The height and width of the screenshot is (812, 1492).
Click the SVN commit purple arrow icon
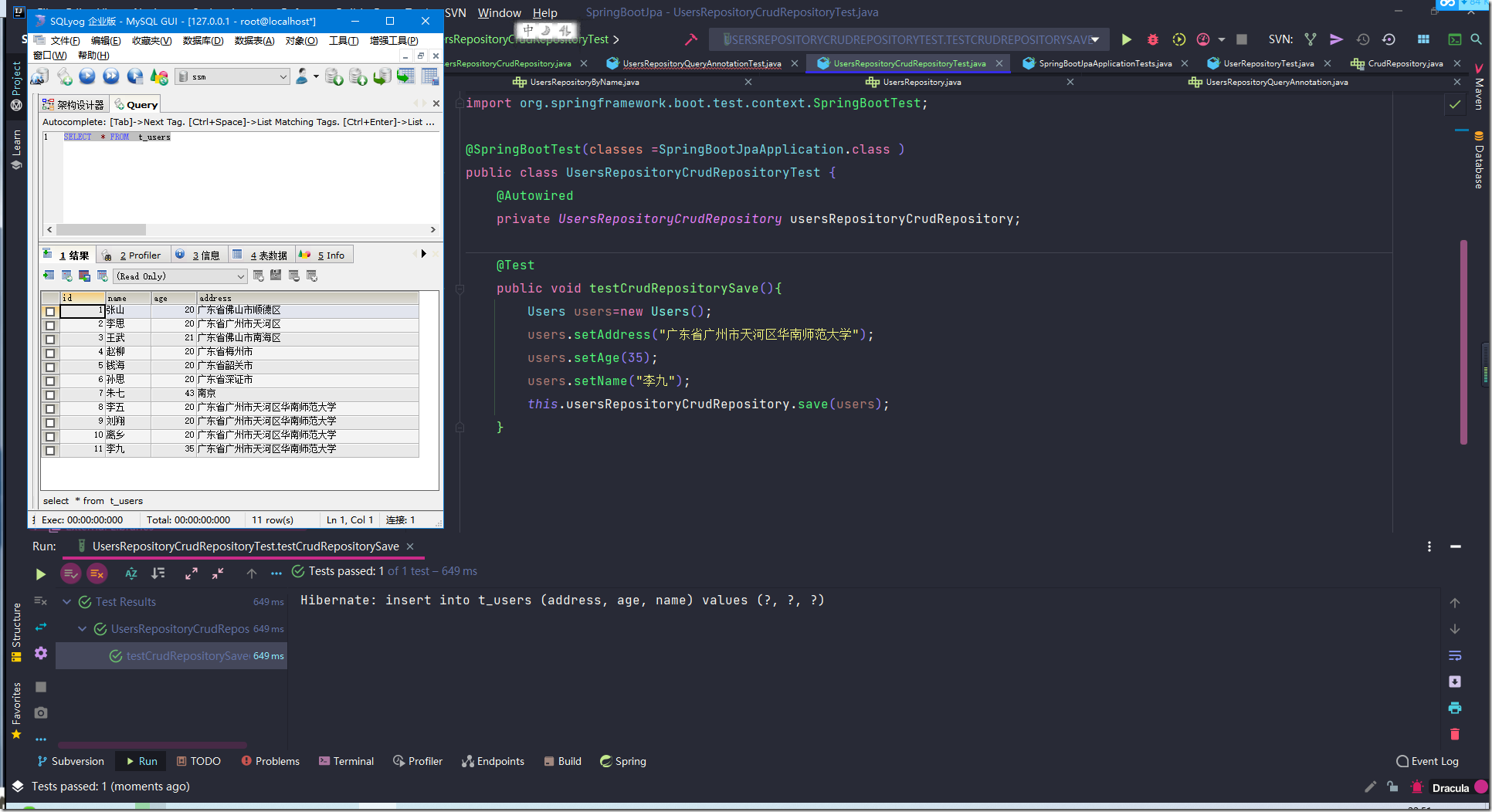pos(1337,39)
